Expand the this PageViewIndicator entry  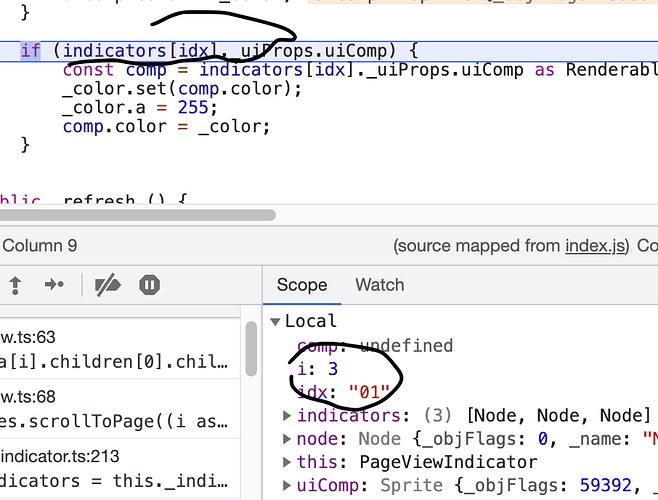[x=287, y=462]
